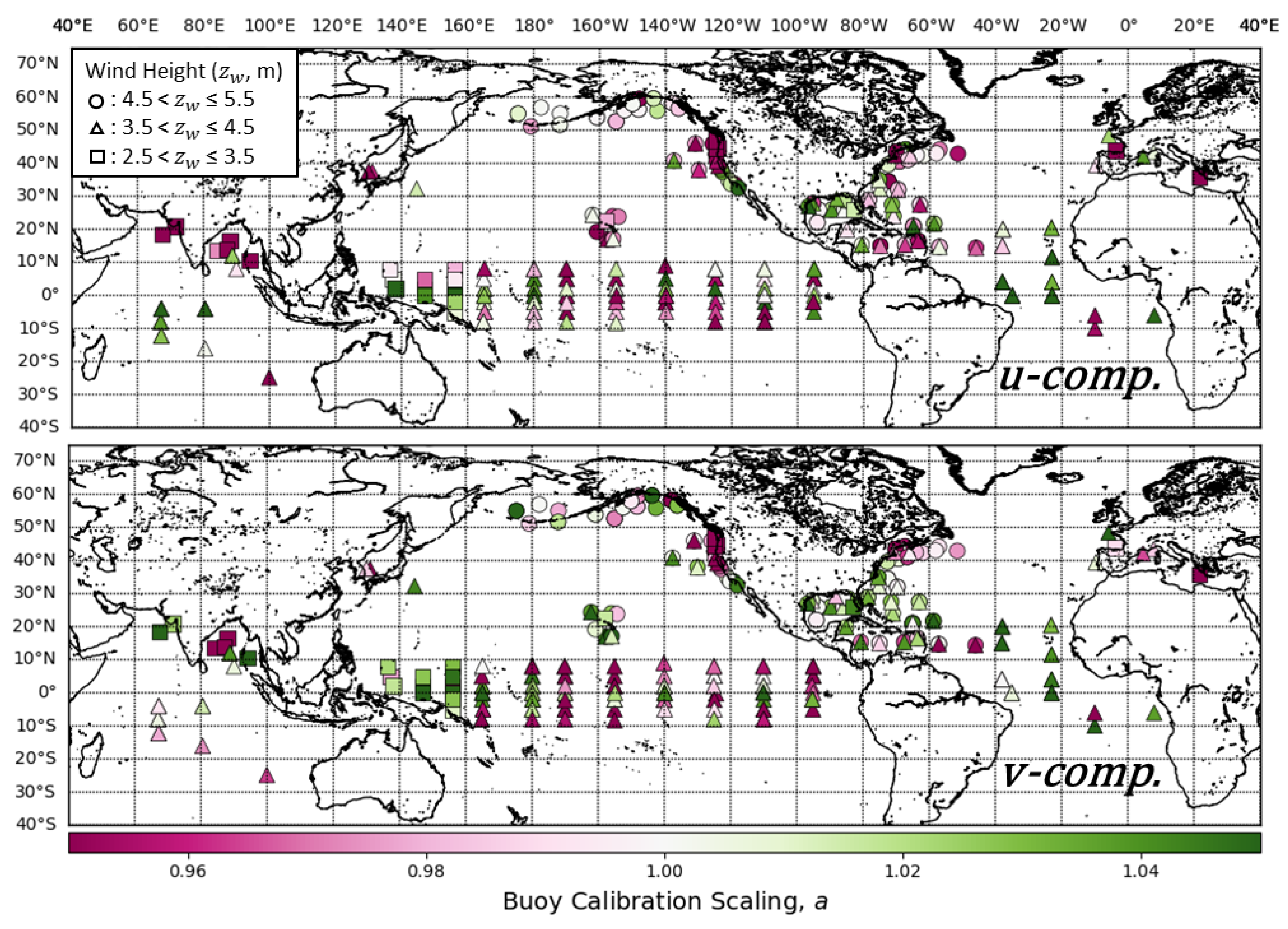The height and width of the screenshot is (929, 1288).
Task: Click magenta triangle near 25°S in u-comp map
Action: pyautogui.click(x=269, y=379)
